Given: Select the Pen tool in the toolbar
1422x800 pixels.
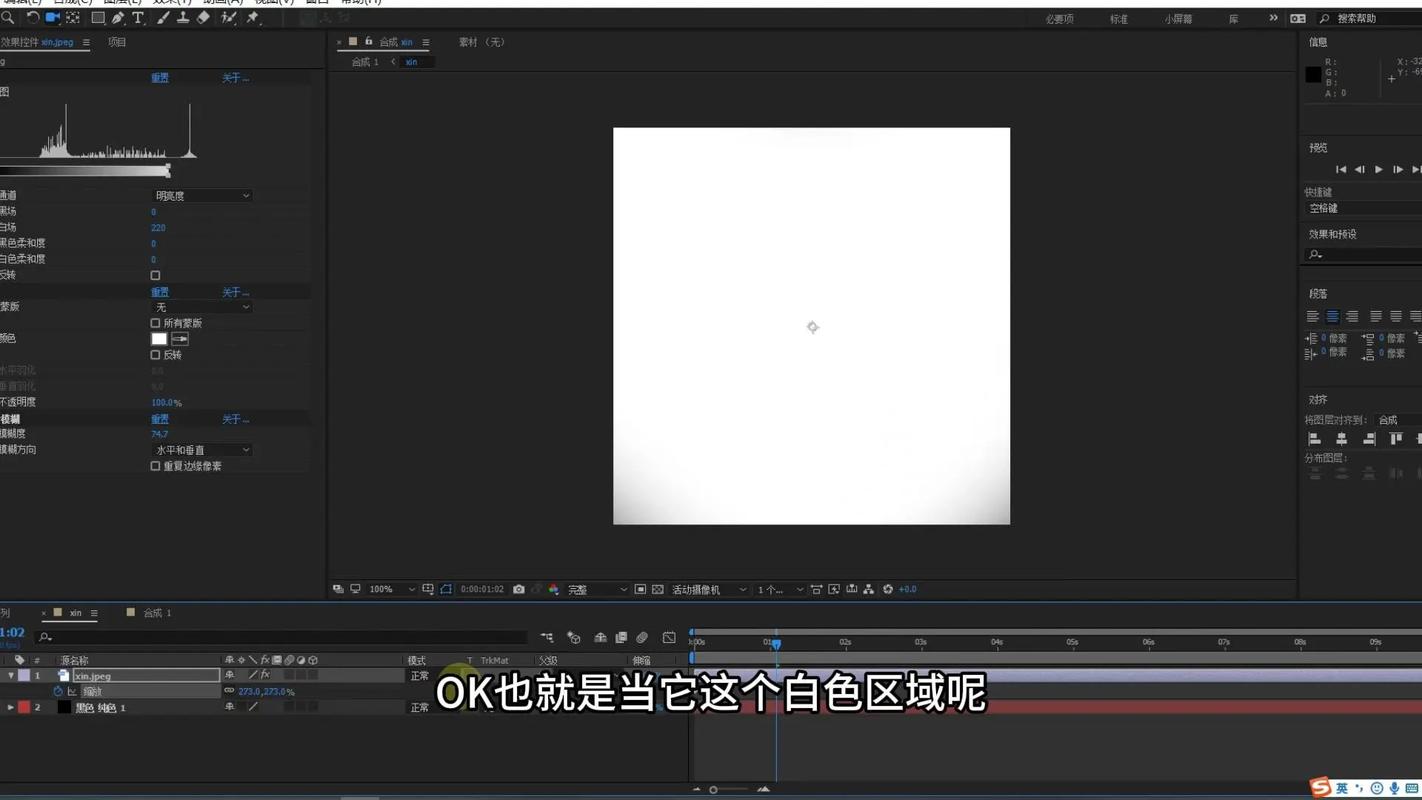Looking at the screenshot, I should tap(117, 17).
